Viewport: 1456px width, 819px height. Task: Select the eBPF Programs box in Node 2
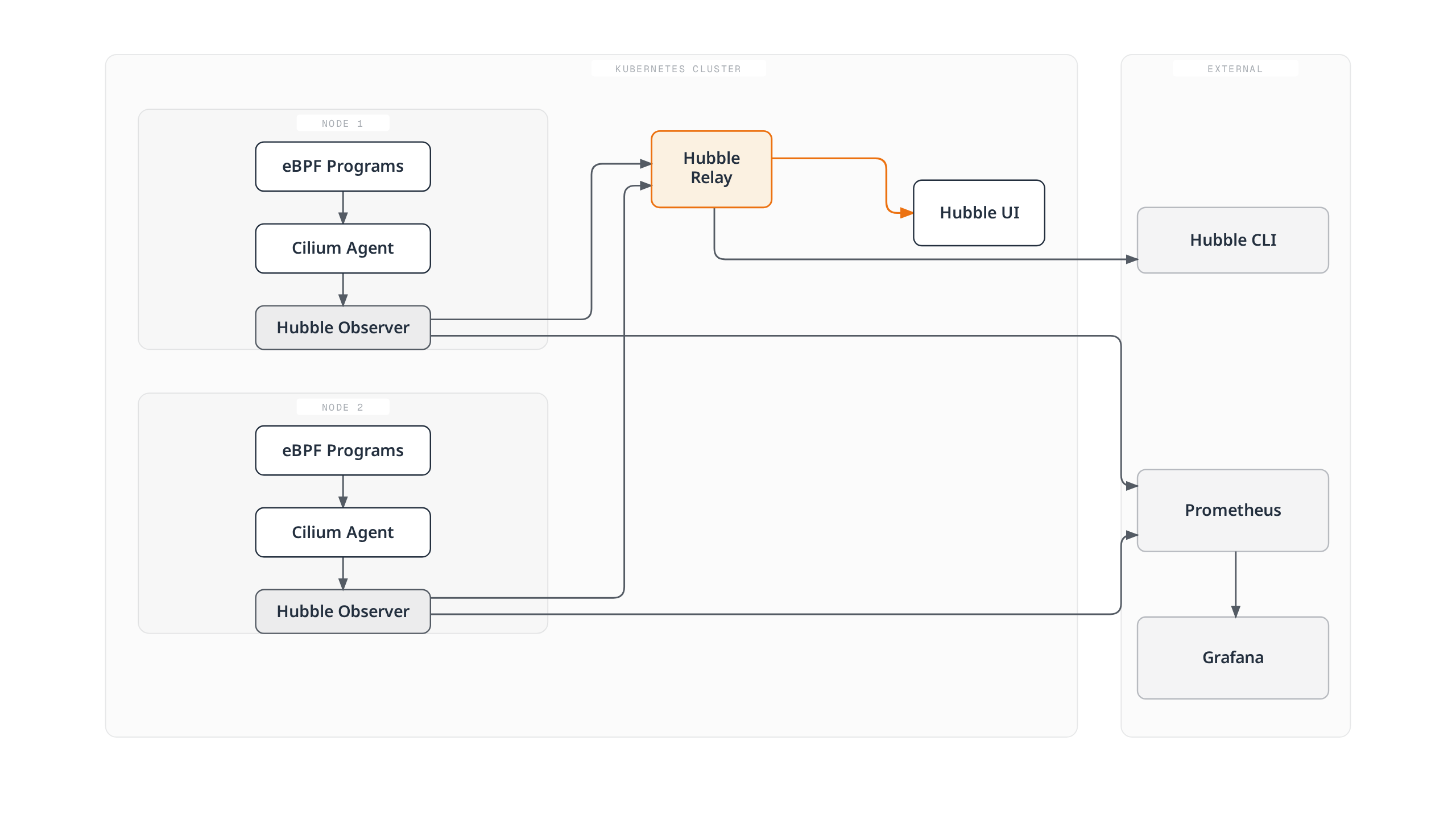pyautogui.click(x=343, y=450)
